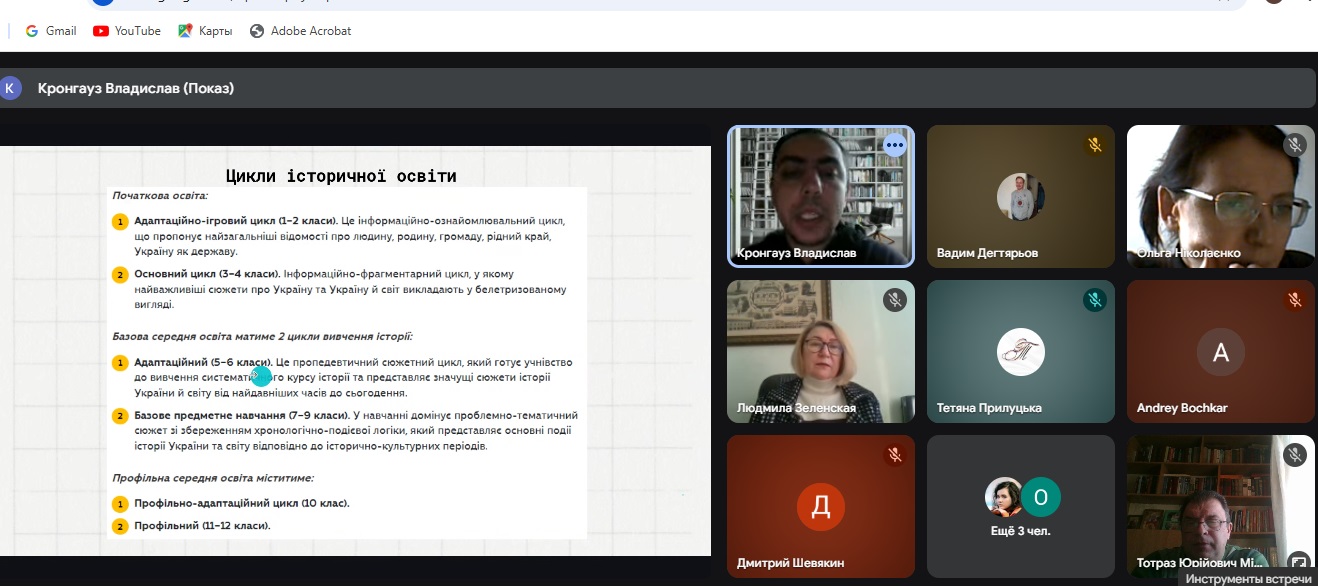The image size is (1318, 586).
Task: Expand the "Ещё 3 чел." participants tile
Action: 1020,505
